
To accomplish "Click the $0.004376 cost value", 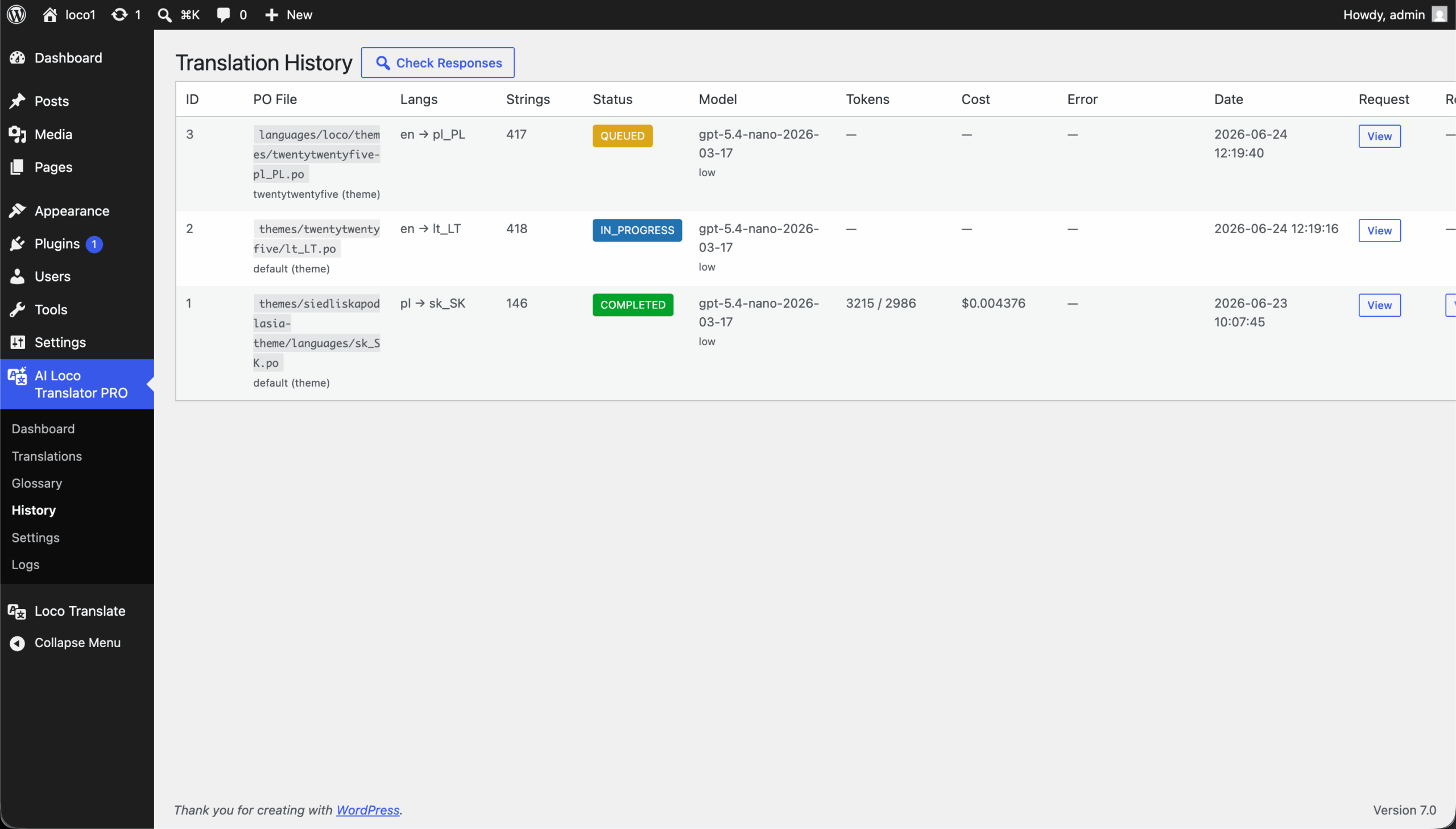I will click(x=993, y=303).
